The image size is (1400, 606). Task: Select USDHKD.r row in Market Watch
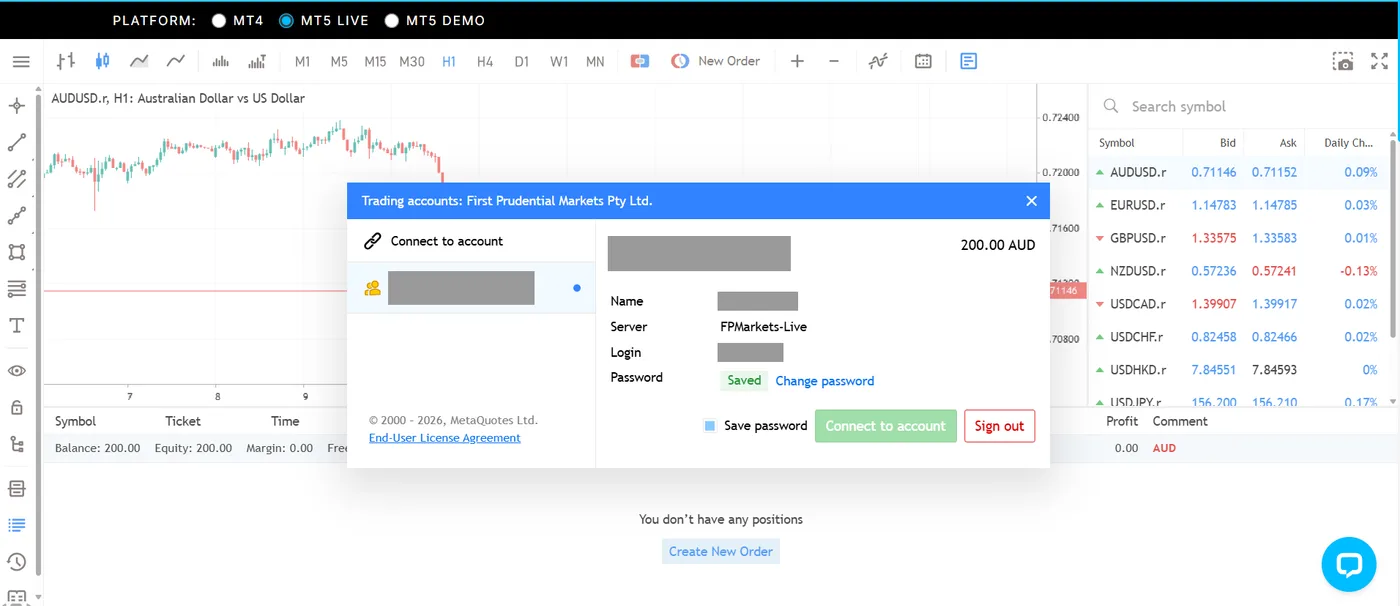pos(1239,370)
